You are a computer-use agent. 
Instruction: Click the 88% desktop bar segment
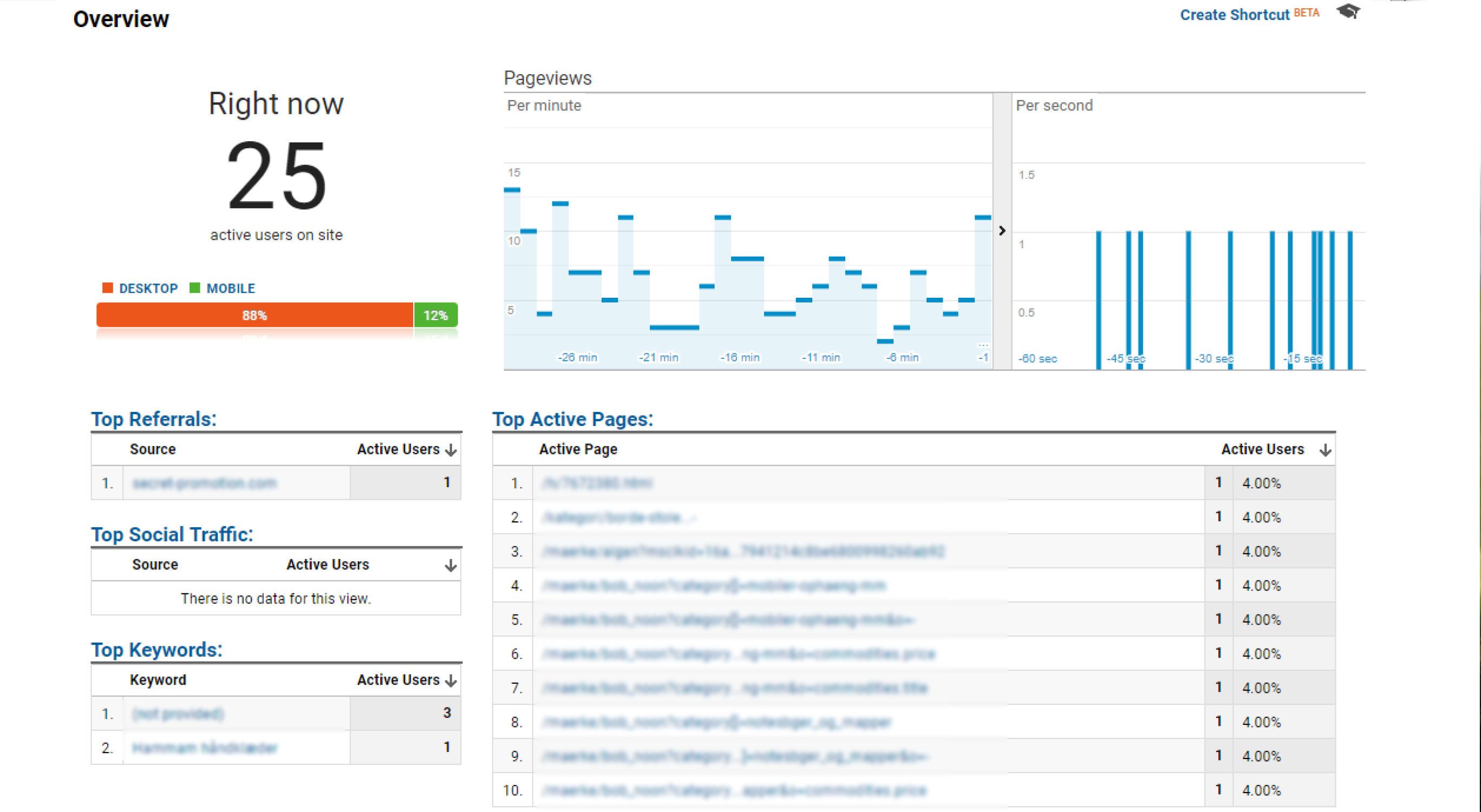255,315
